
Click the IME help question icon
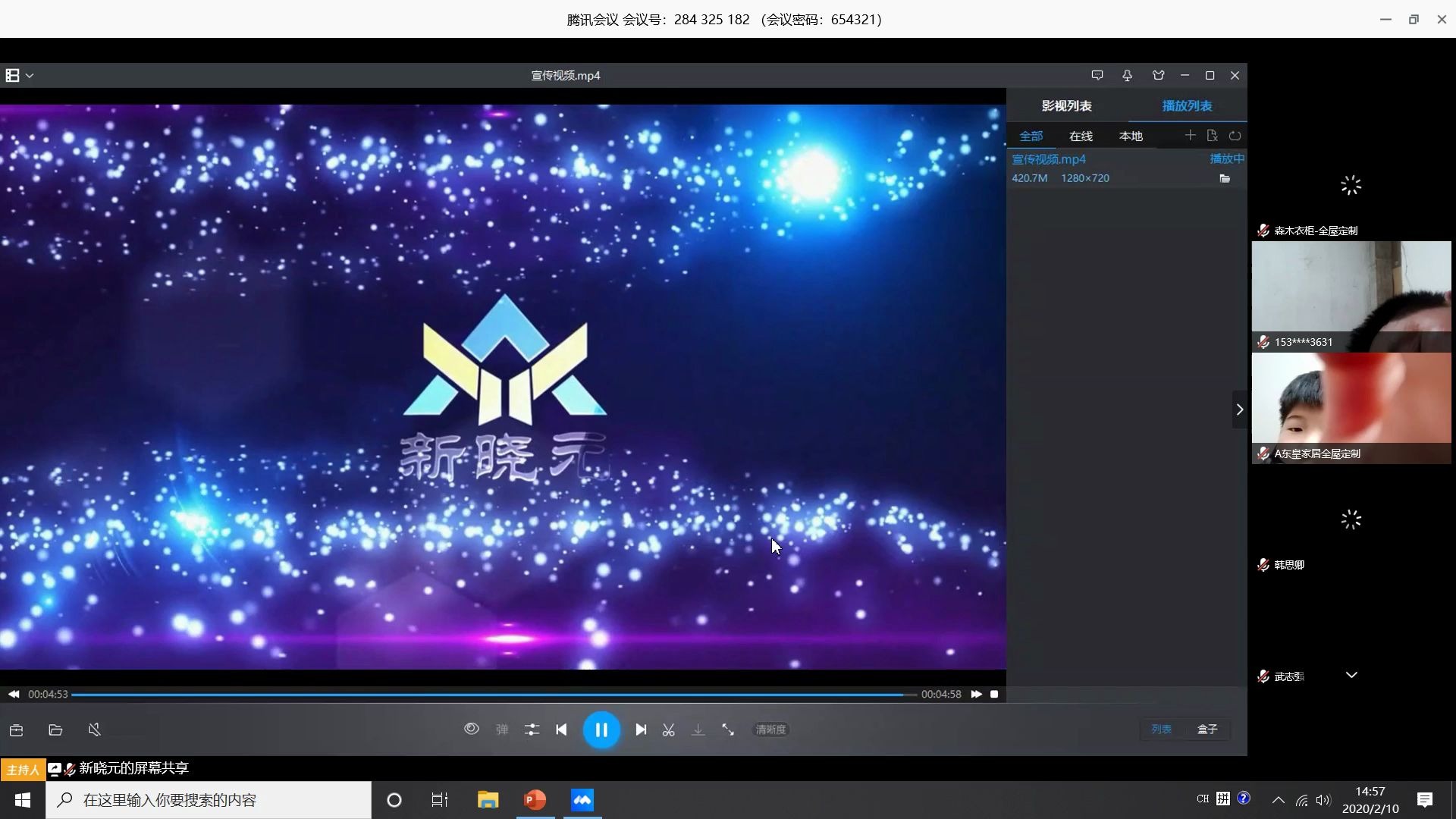point(1244,798)
